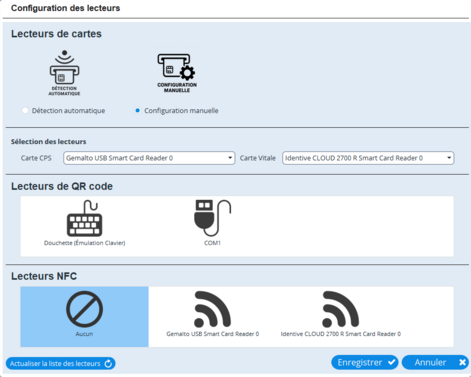Image resolution: width=471 pixels, height=377 pixels.
Task: Click Actualiser la liste des lecteurs button
Action: (61, 363)
